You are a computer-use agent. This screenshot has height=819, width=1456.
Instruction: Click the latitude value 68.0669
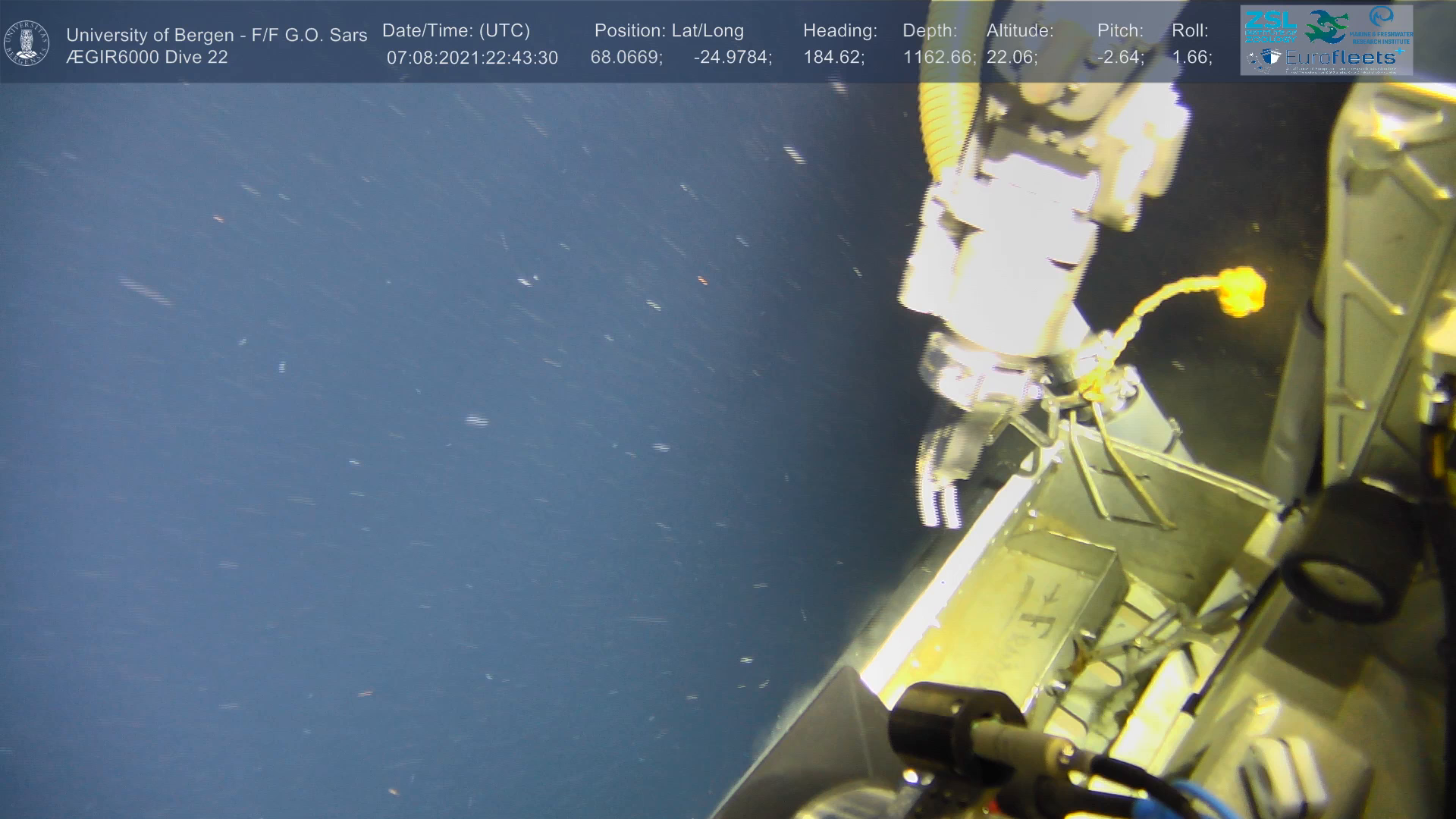(x=626, y=58)
